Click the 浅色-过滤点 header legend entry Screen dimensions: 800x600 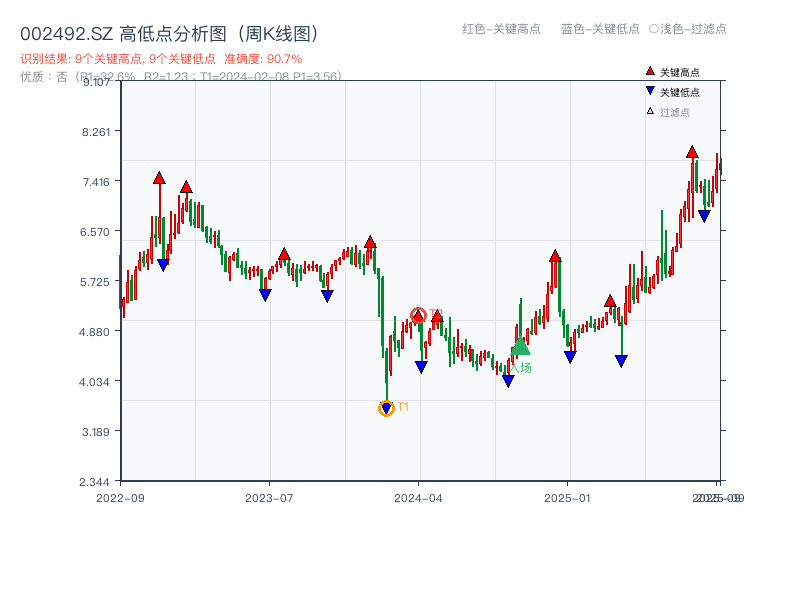(688, 29)
